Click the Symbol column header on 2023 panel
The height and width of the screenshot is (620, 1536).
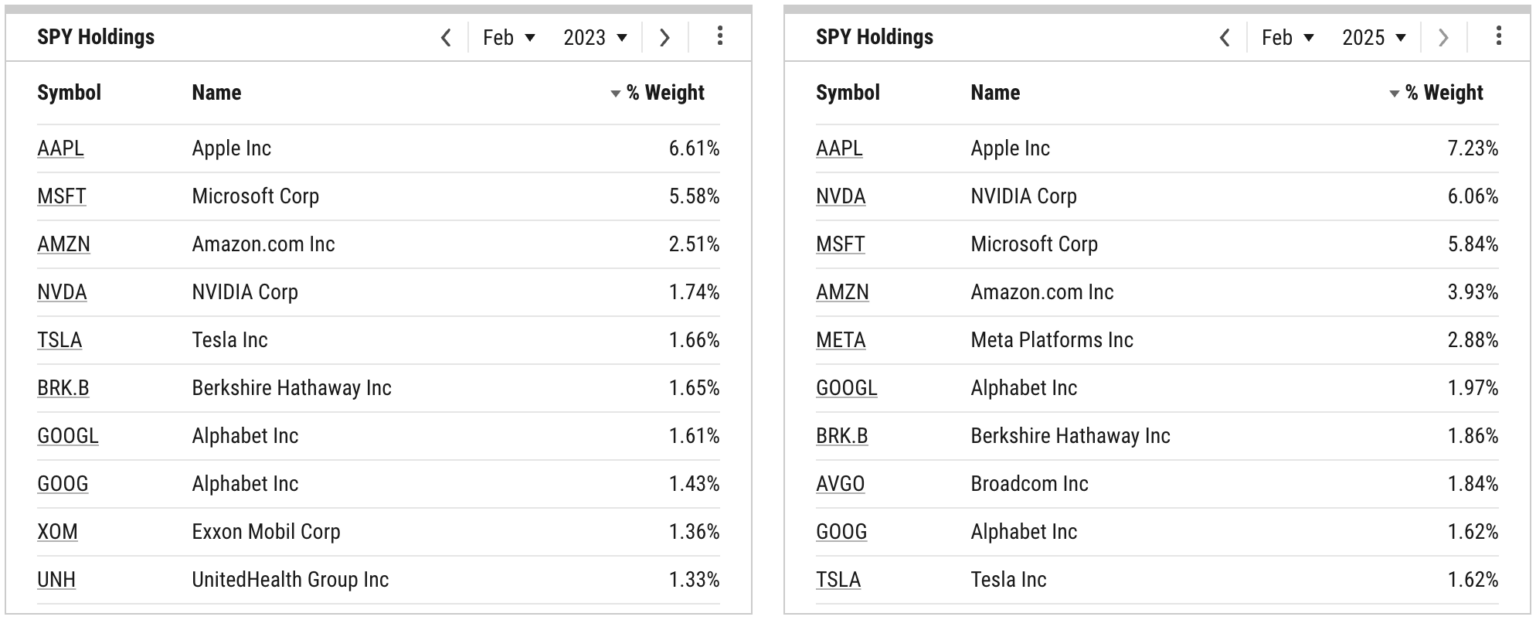[x=71, y=92]
